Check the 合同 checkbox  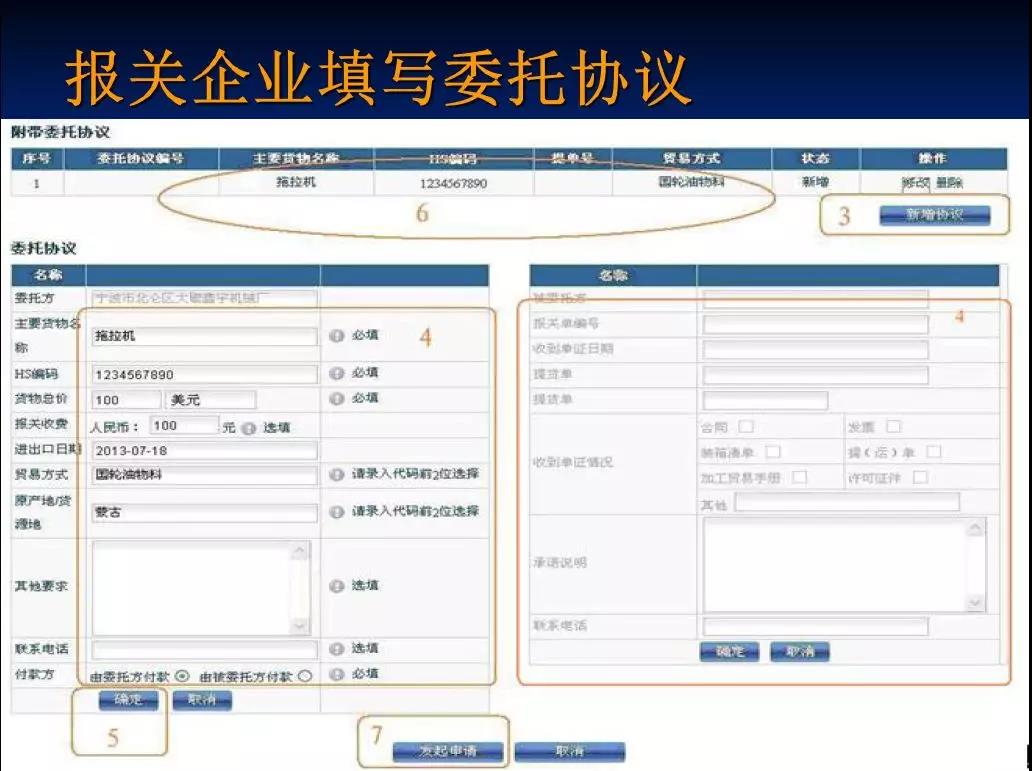746,427
